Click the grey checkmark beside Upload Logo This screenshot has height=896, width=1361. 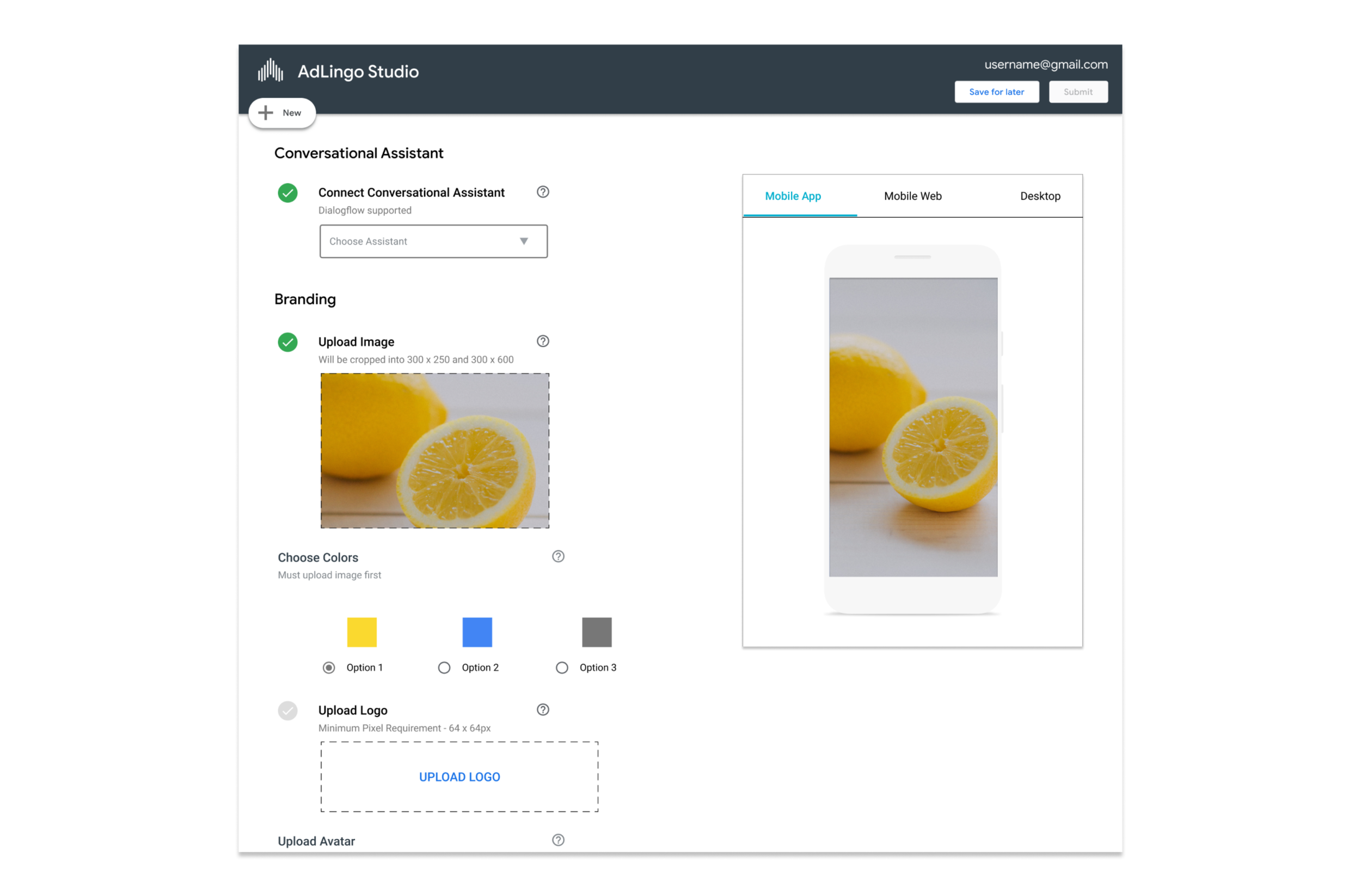pos(287,711)
